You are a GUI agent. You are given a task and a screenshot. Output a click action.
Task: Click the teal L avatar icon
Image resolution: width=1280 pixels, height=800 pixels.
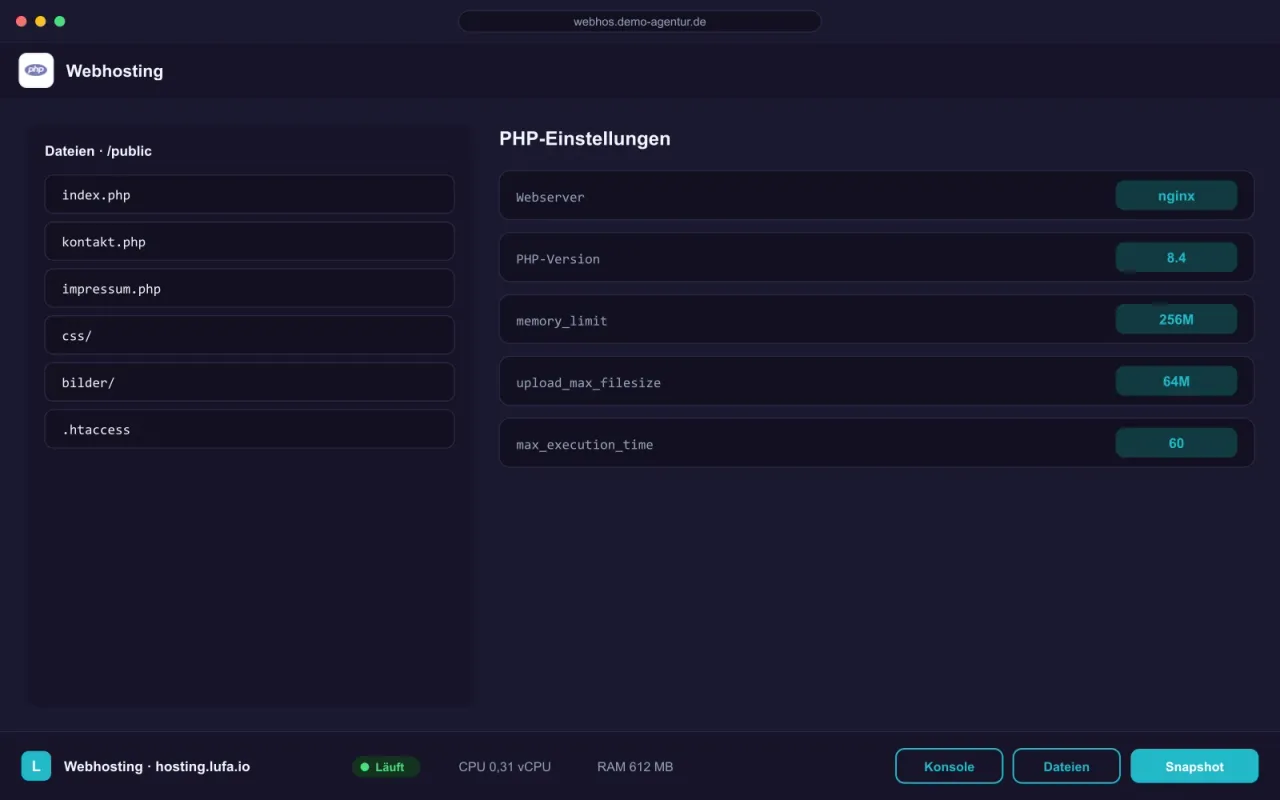click(x=36, y=766)
